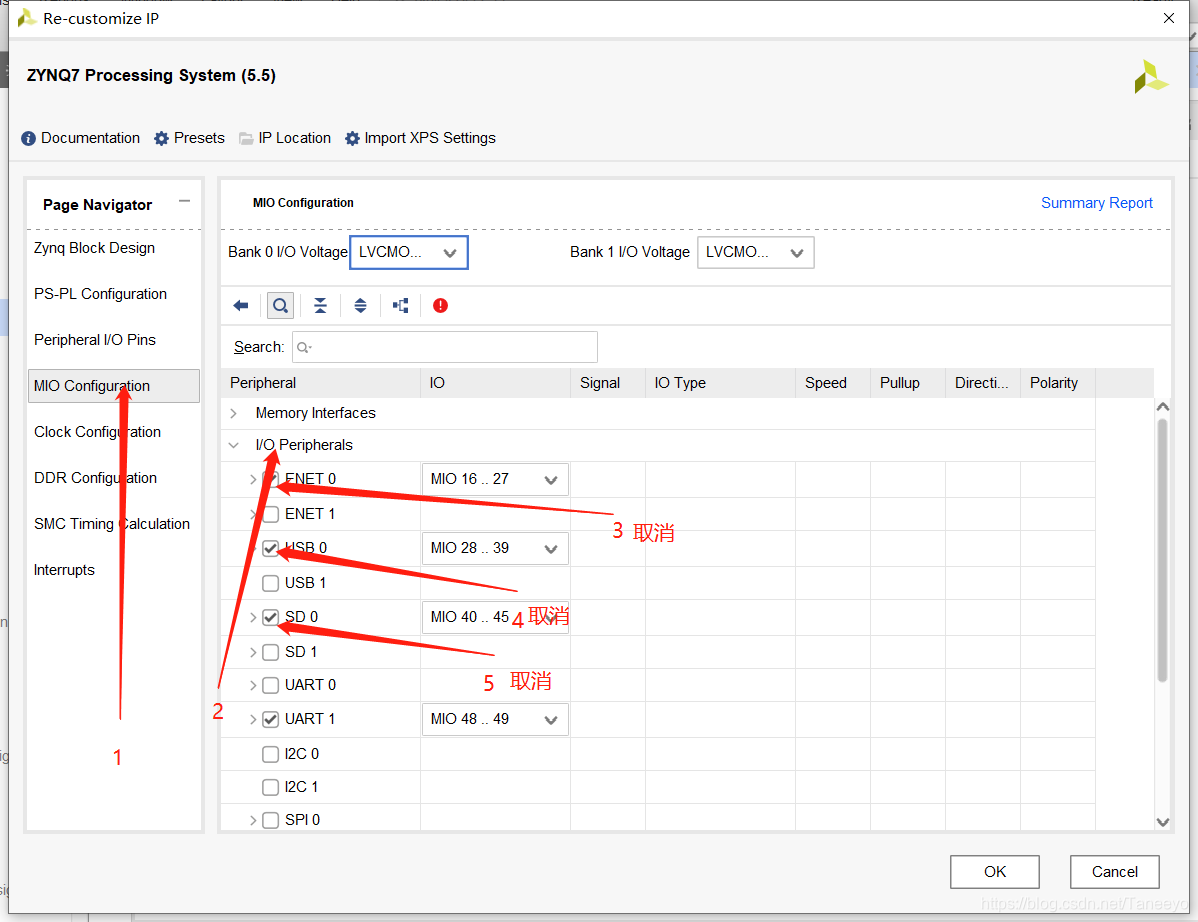Expand the SD 1 row
This screenshot has height=922, width=1198.
tap(253, 652)
